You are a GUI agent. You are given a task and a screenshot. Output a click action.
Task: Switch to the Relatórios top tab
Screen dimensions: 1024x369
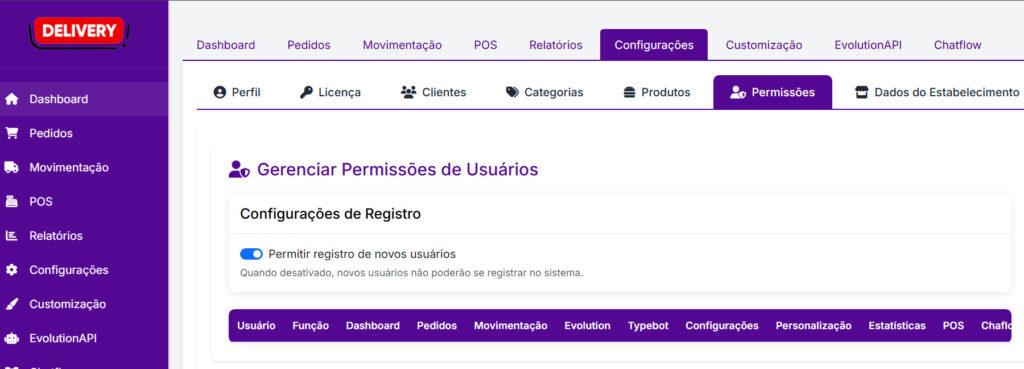(x=556, y=45)
